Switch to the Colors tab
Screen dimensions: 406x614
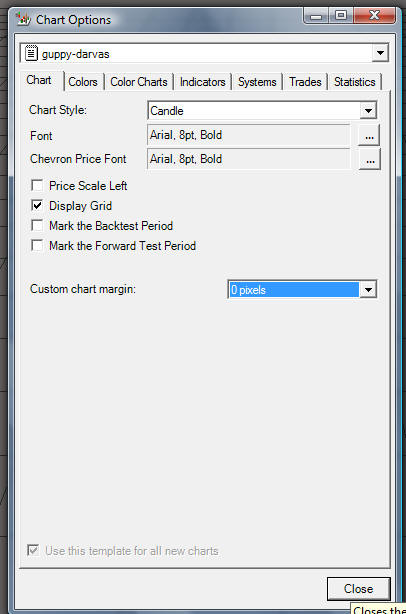(x=83, y=82)
